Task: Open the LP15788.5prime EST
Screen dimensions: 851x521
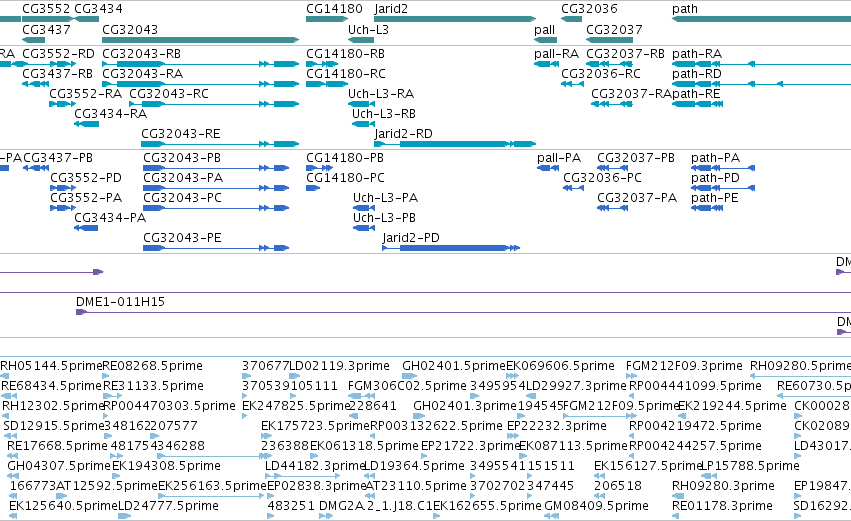Action: pos(751,466)
